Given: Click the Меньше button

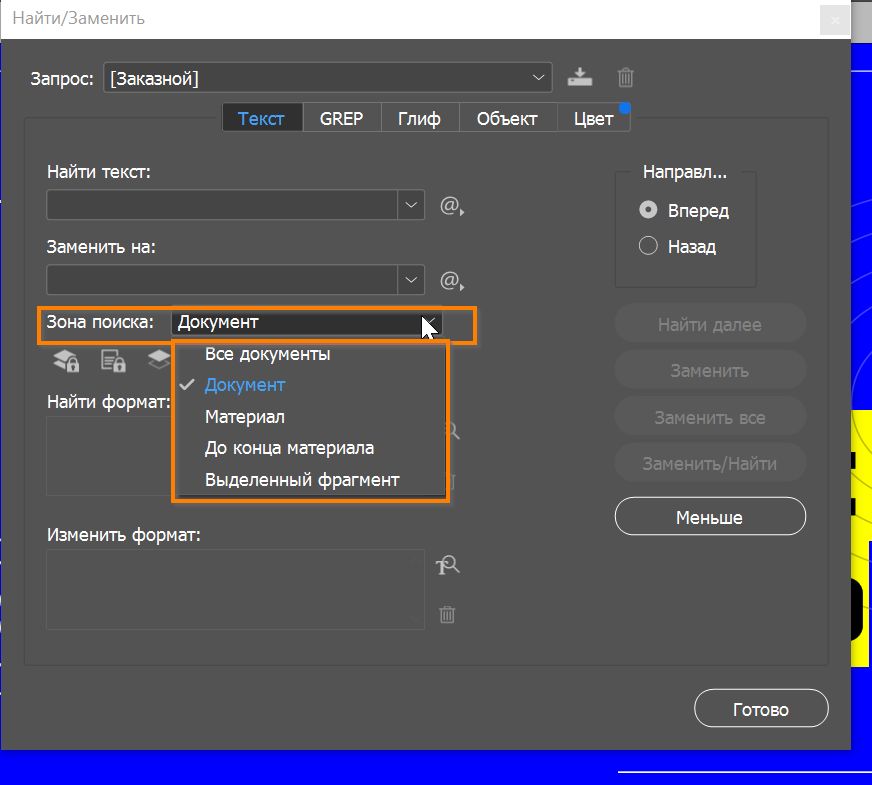Looking at the screenshot, I should pyautogui.click(x=710, y=516).
